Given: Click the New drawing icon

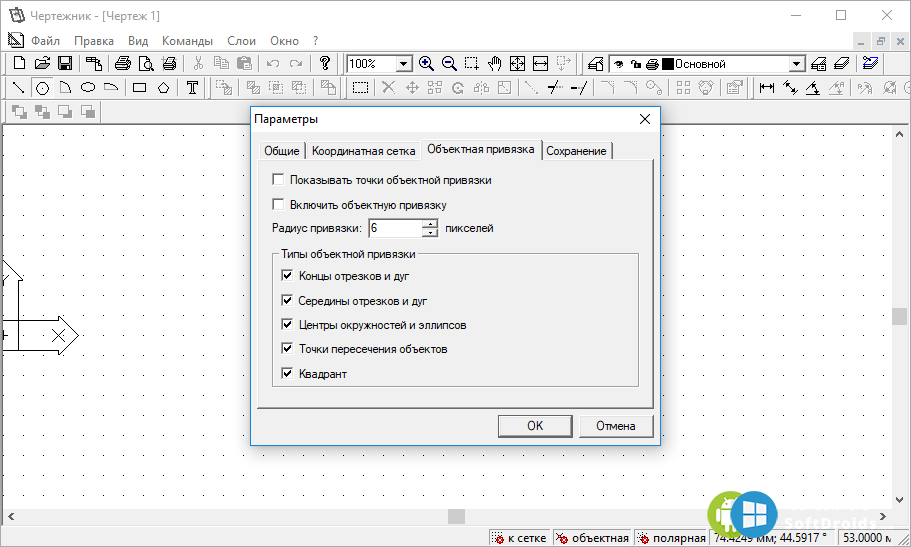Looking at the screenshot, I should [x=19, y=63].
